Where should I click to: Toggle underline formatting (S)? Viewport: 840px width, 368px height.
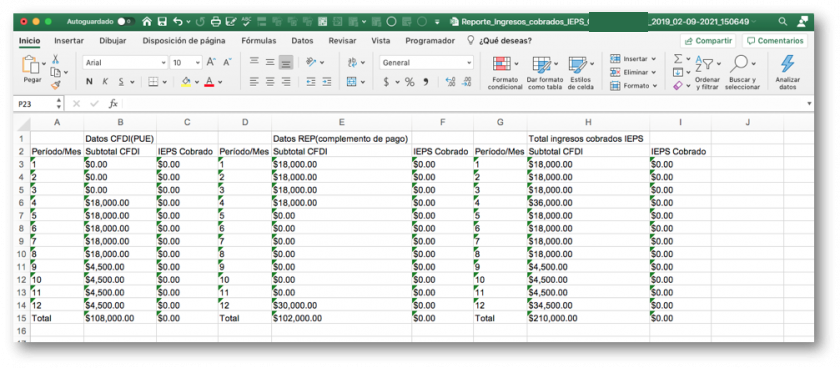pos(122,82)
